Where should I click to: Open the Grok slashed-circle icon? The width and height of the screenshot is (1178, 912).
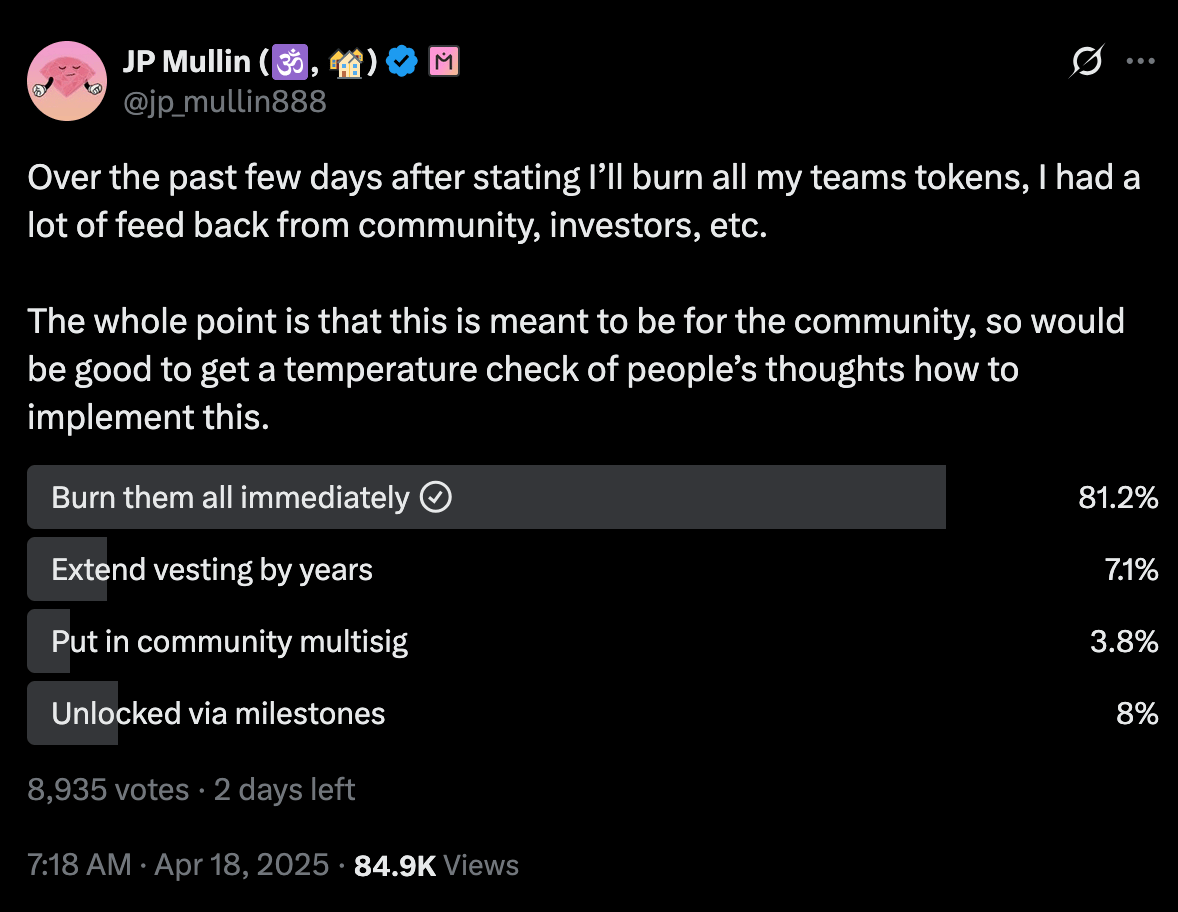pyautogui.click(x=1087, y=63)
